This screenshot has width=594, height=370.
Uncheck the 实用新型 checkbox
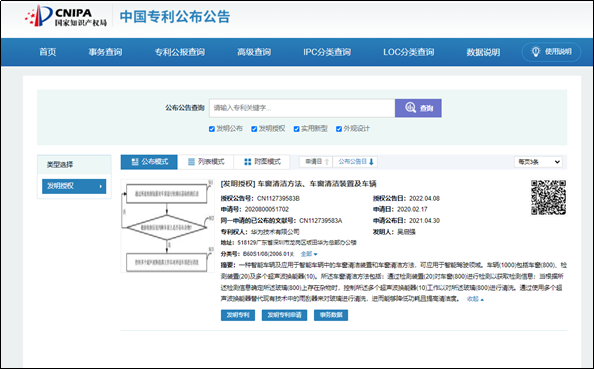[297, 129]
